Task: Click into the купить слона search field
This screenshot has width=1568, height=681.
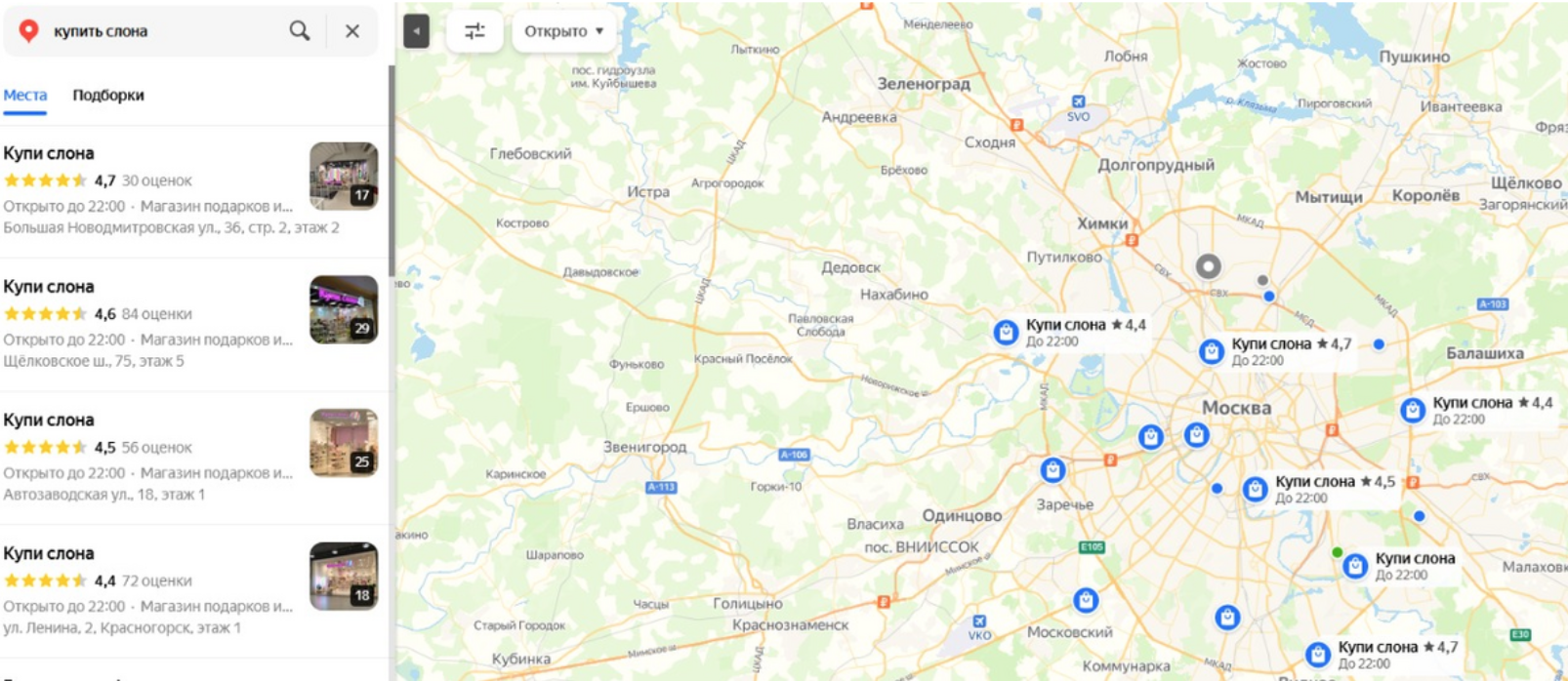Action: pos(166,31)
